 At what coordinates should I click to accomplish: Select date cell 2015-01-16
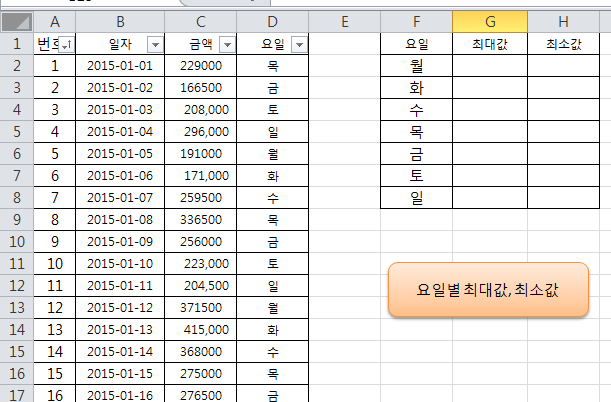120,394
